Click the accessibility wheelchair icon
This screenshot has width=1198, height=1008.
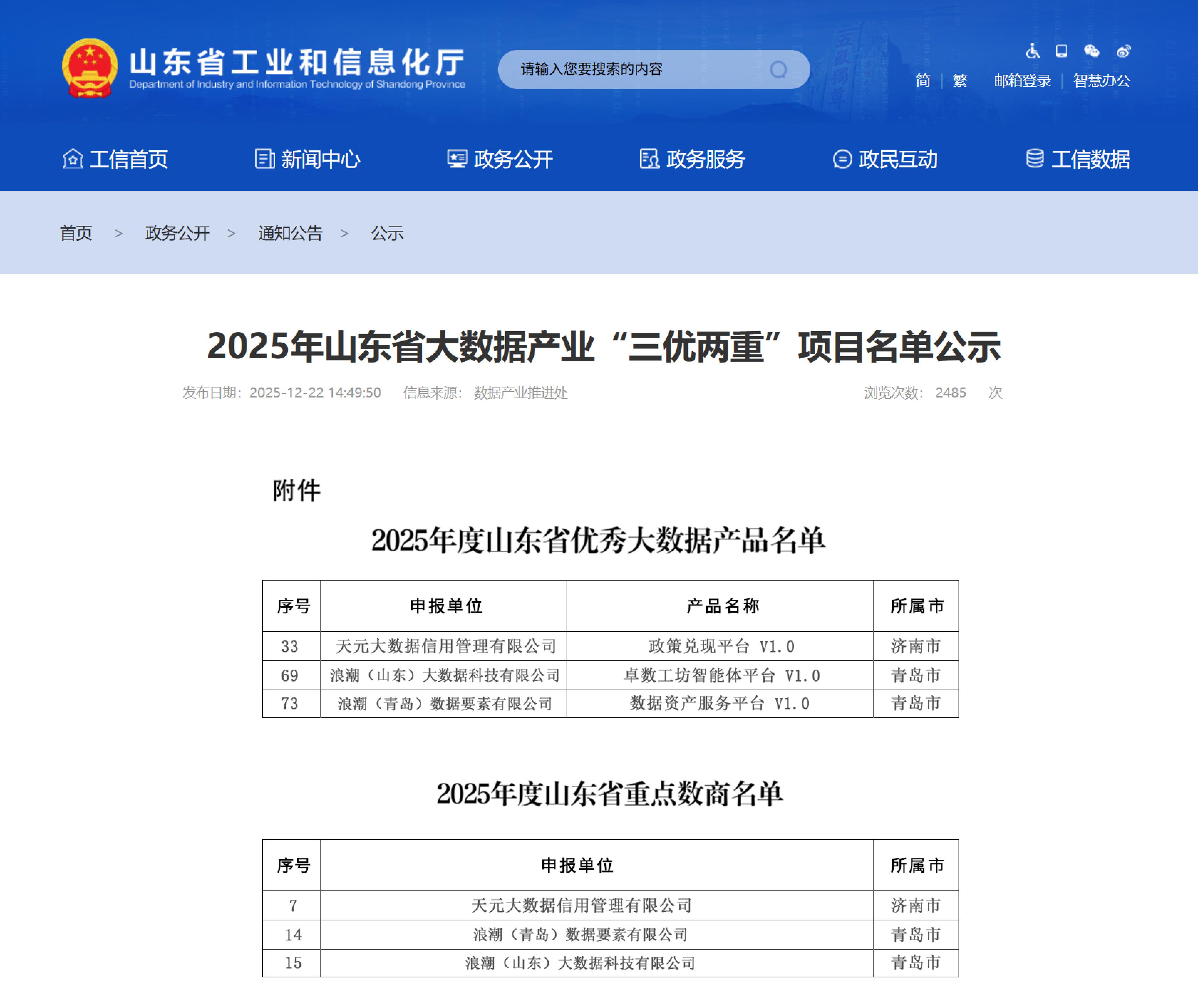point(1032,51)
